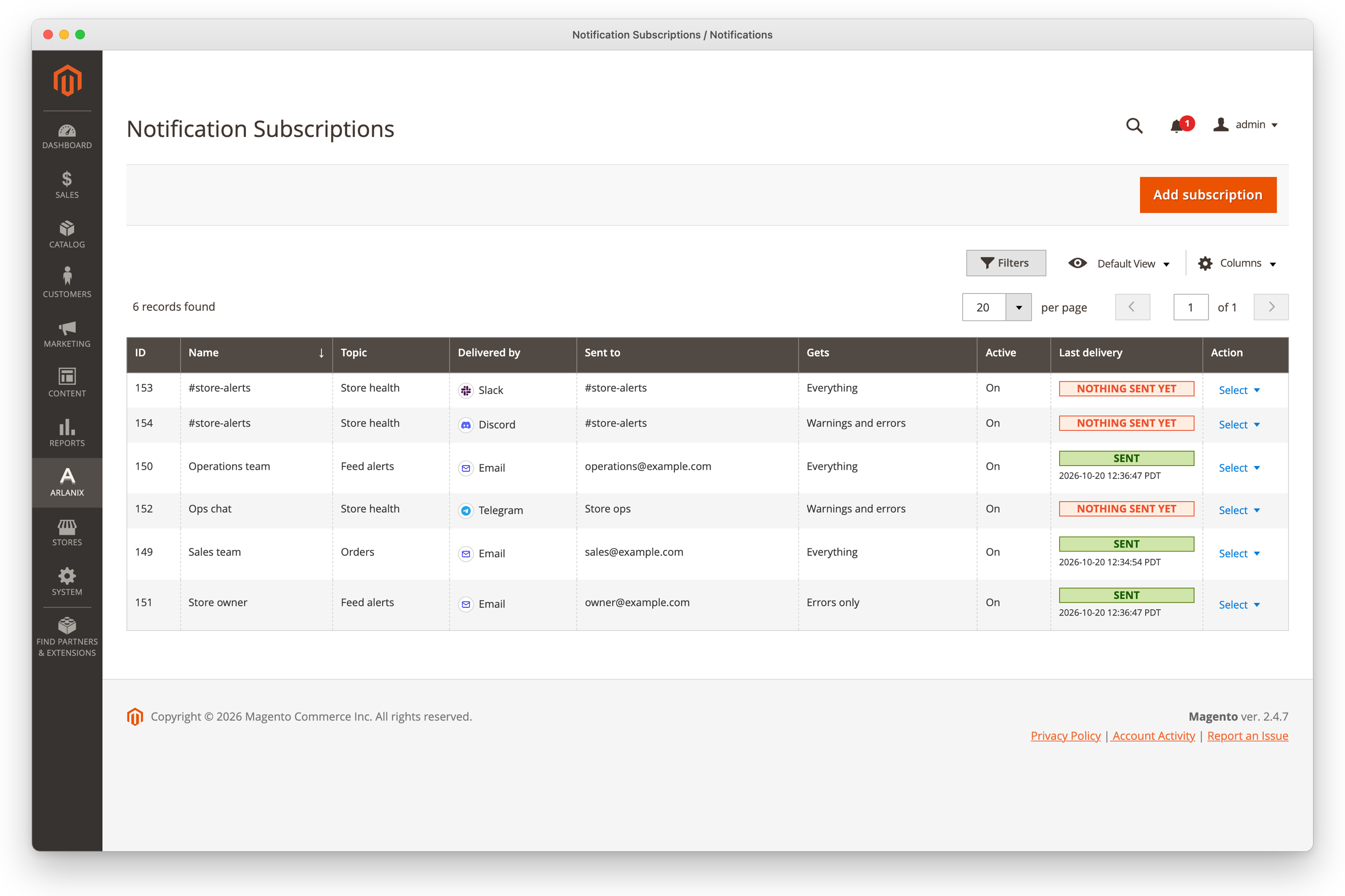Open the Reports bar chart menu

[x=67, y=433]
